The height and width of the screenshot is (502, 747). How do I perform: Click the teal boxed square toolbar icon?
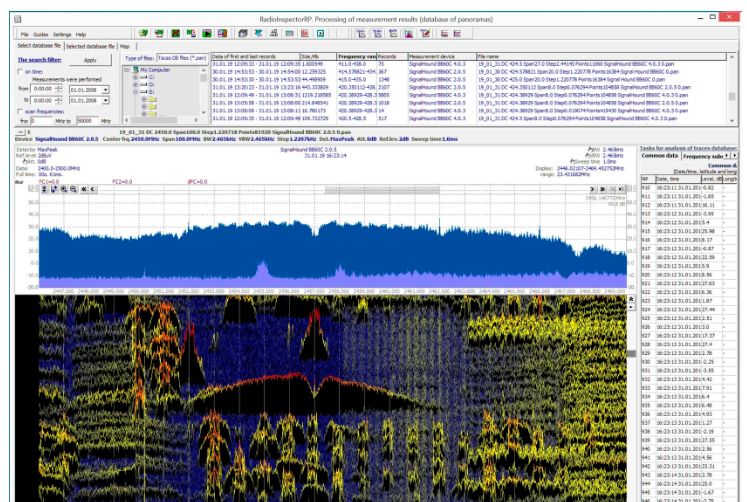321,33
